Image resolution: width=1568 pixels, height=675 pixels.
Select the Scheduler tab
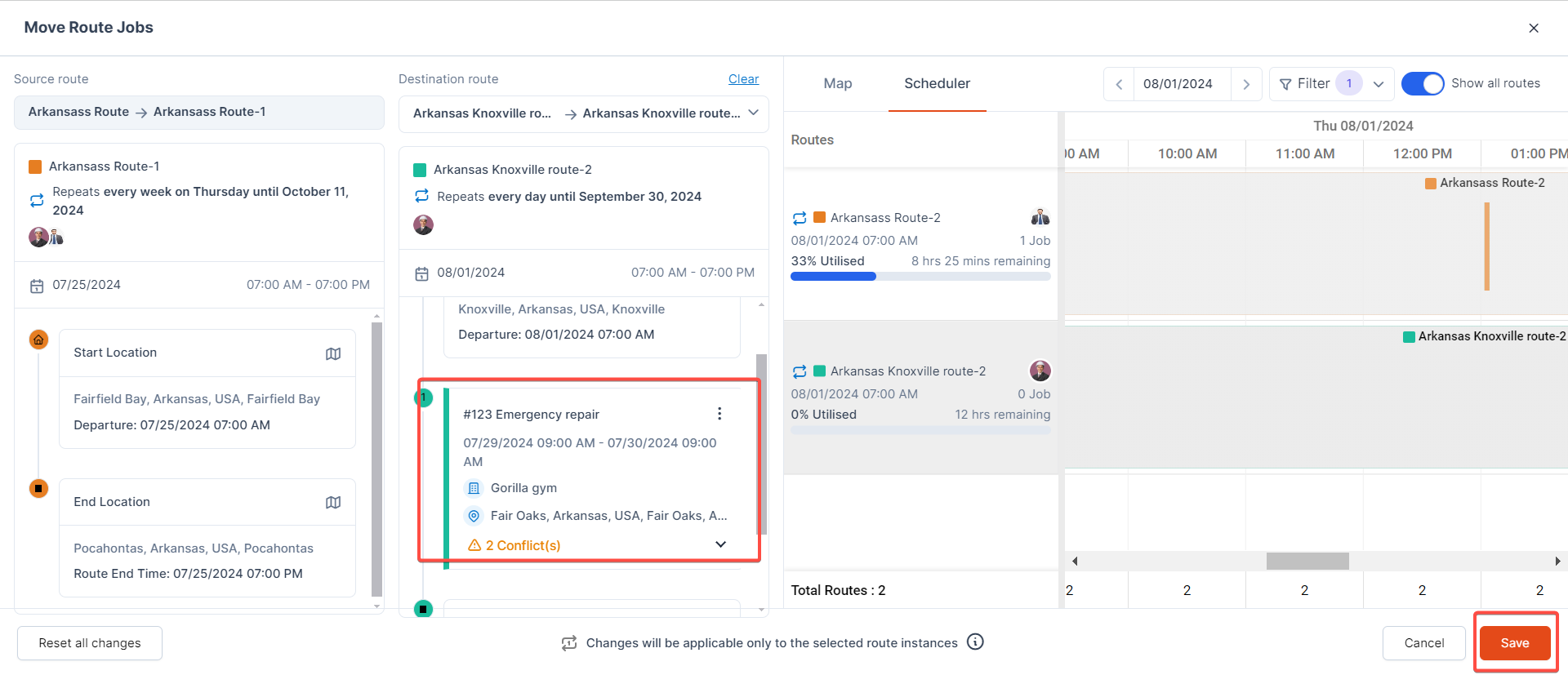click(937, 83)
